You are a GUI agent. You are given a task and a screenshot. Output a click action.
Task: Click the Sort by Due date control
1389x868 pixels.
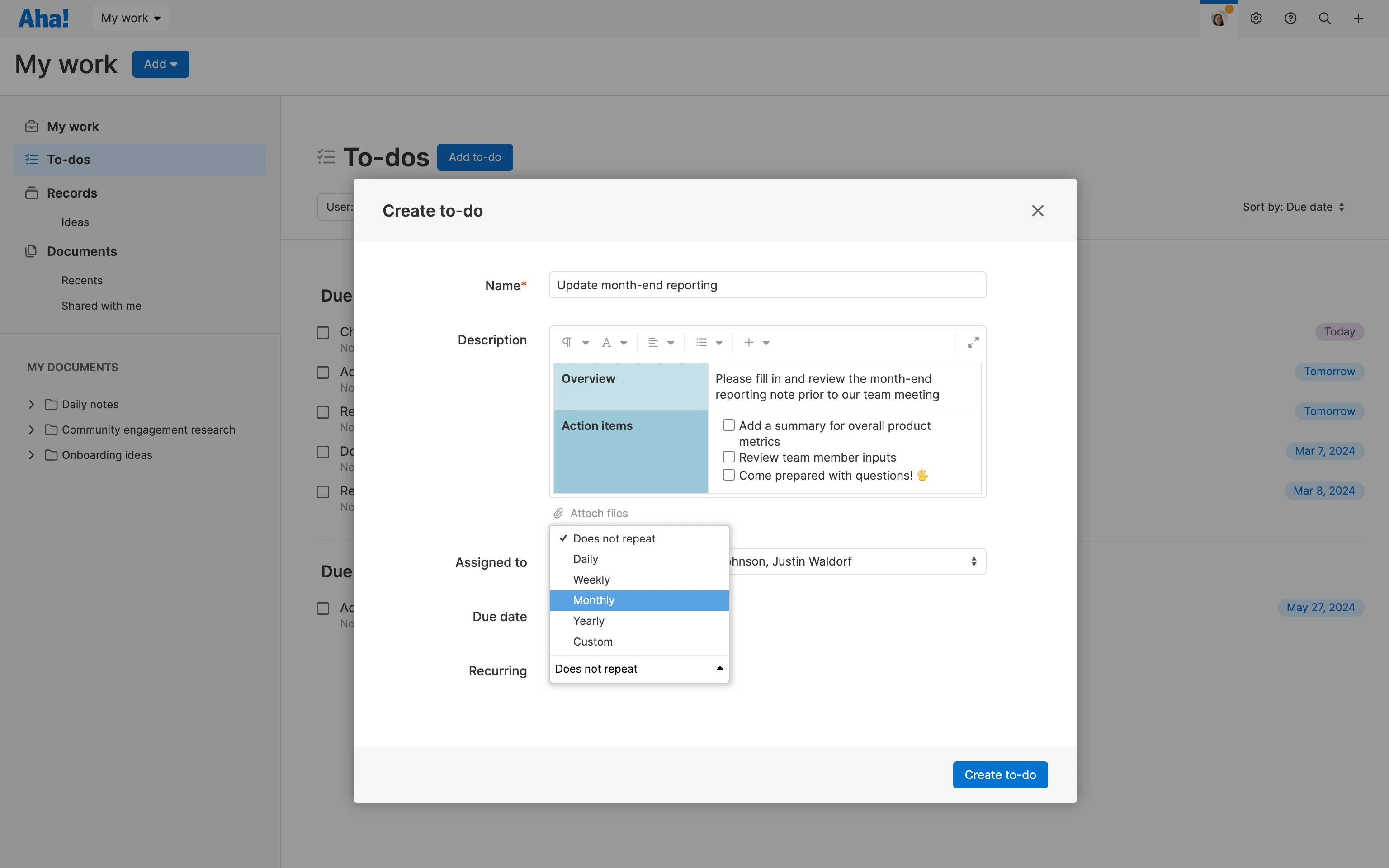(1293, 207)
